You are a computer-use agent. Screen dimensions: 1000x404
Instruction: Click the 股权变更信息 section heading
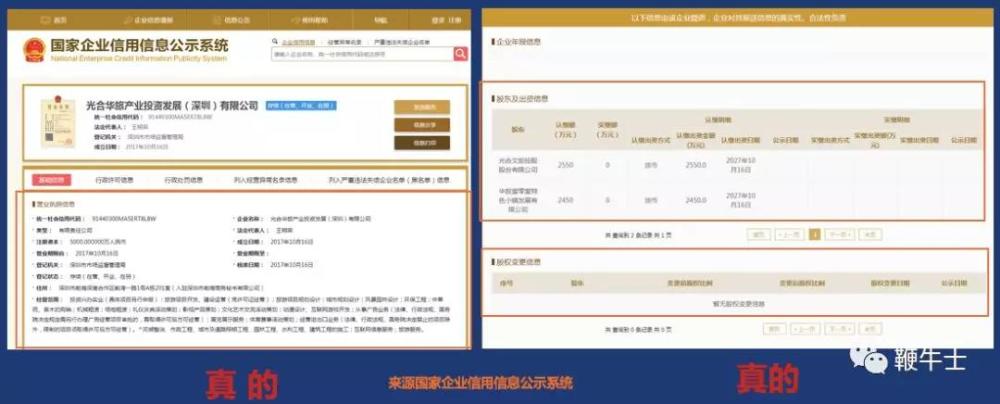(517, 262)
